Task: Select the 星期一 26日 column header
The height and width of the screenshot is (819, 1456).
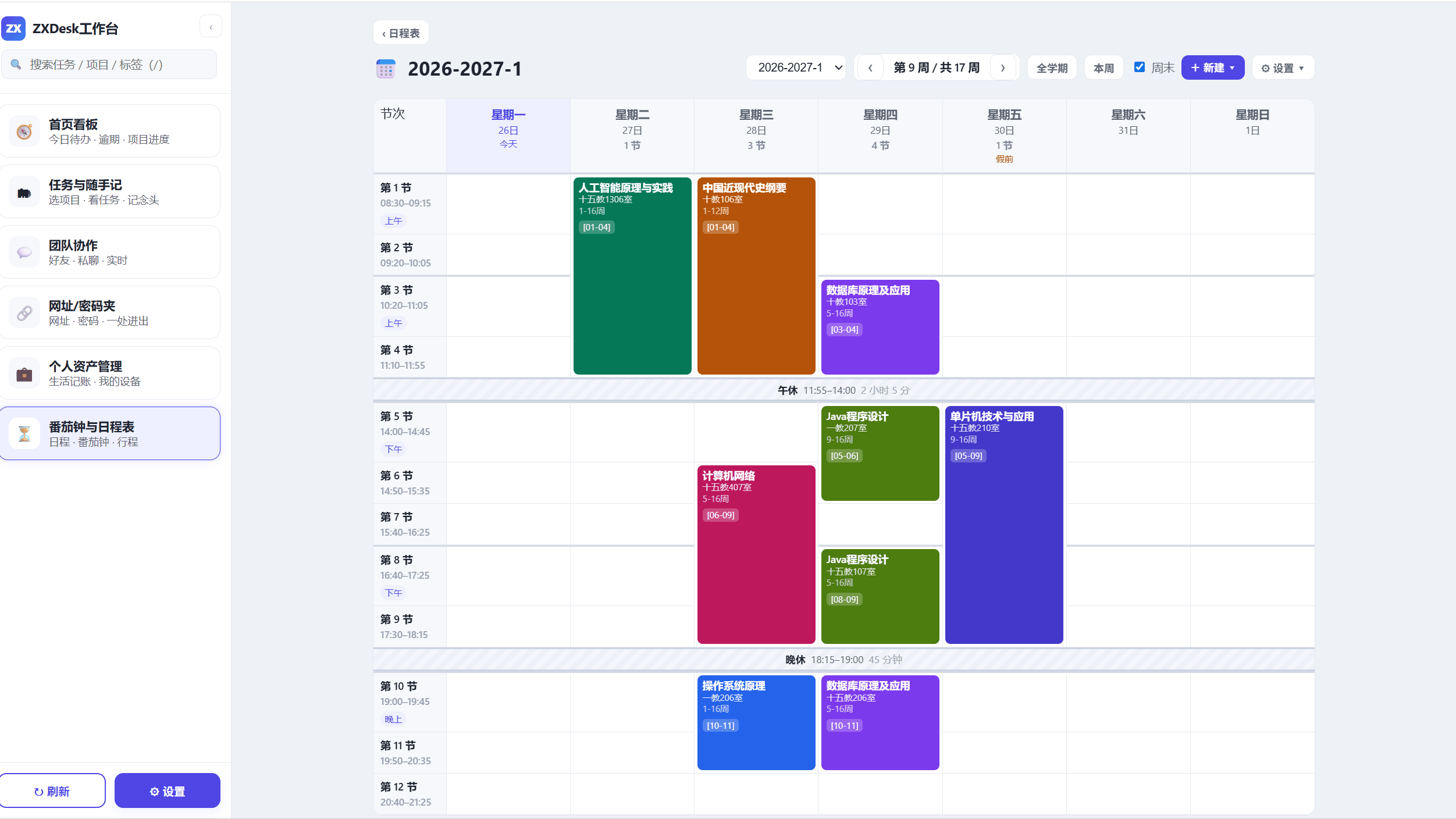Action: [x=508, y=136]
